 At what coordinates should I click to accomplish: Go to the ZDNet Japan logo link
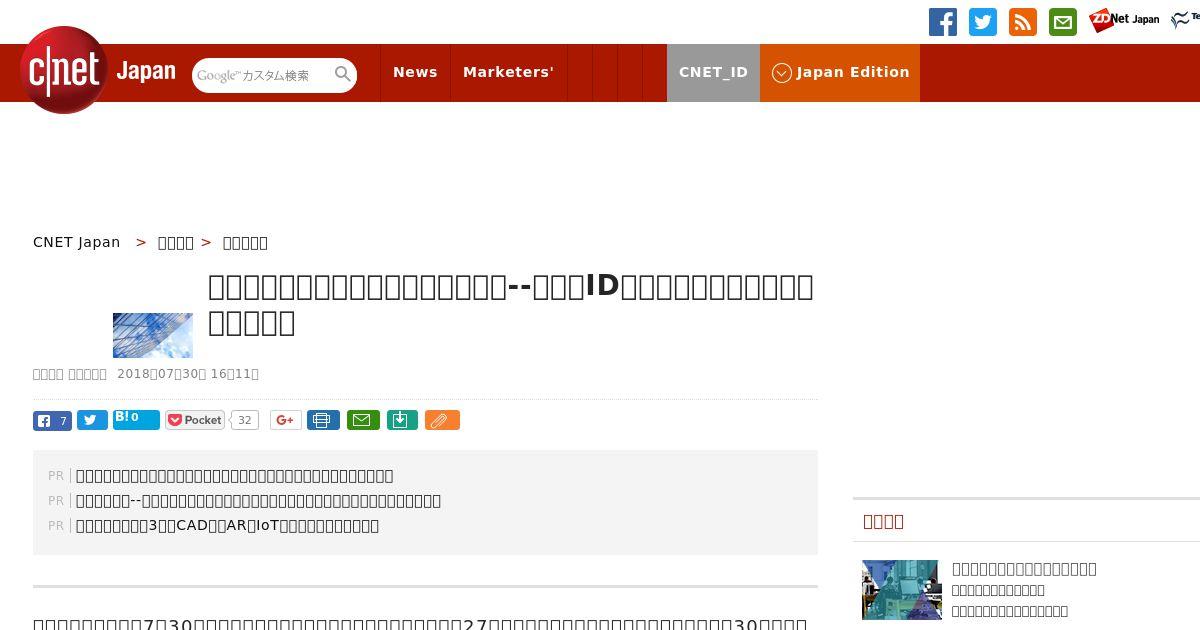tap(1124, 20)
